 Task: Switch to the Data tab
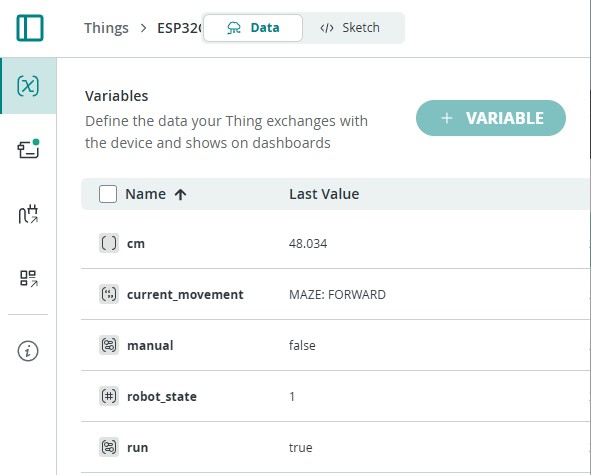pyautogui.click(x=253, y=28)
